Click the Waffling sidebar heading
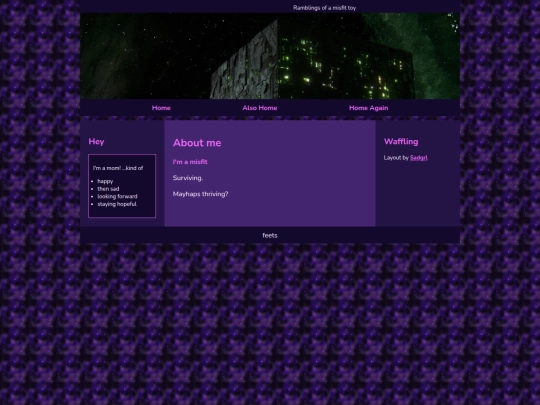Viewport: 540px width, 405px height. tap(401, 142)
